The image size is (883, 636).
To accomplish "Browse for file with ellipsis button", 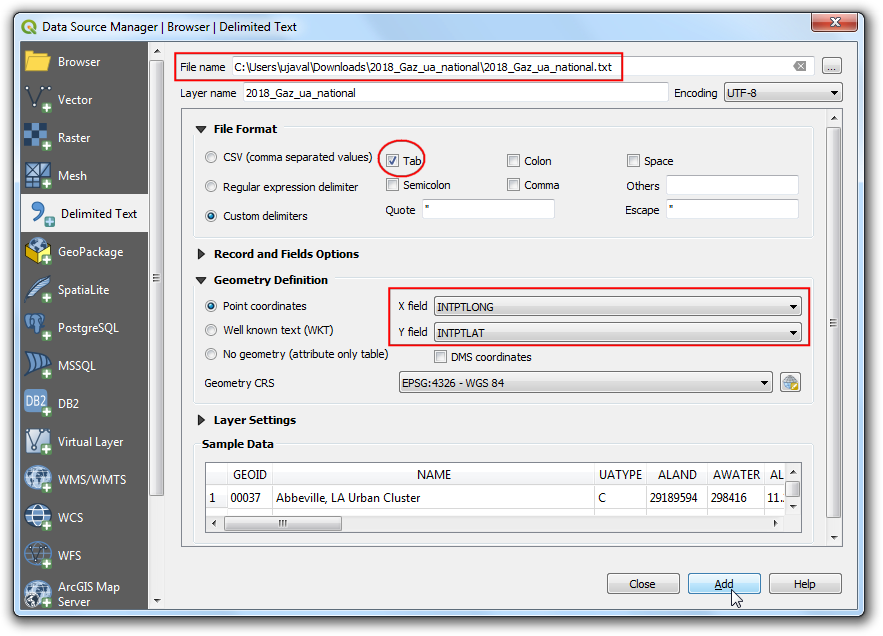I will point(832,66).
